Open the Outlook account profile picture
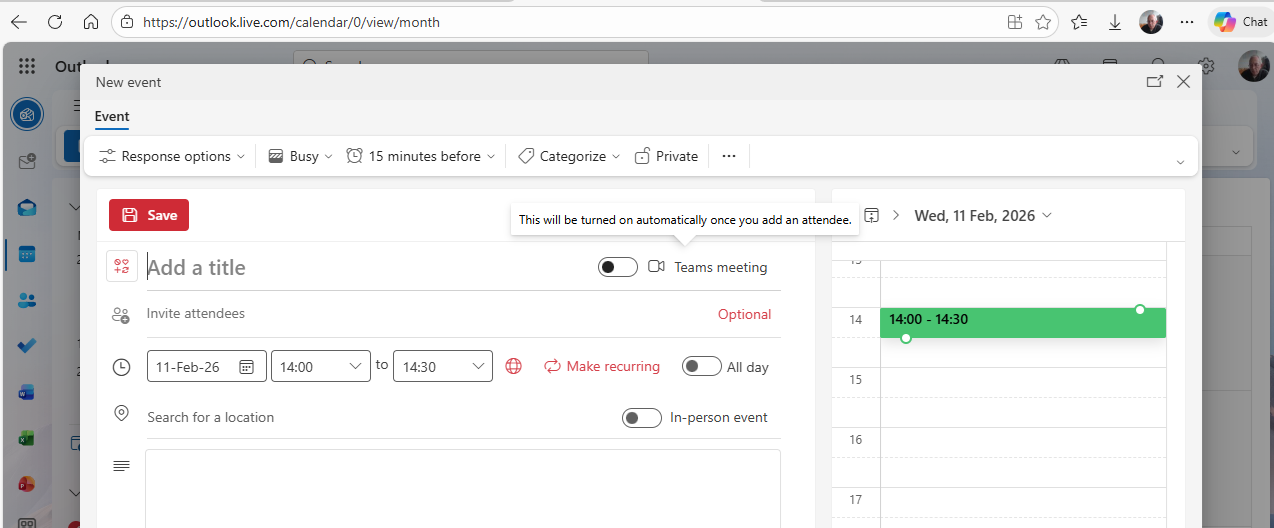The height and width of the screenshot is (528, 1274). (x=1254, y=66)
